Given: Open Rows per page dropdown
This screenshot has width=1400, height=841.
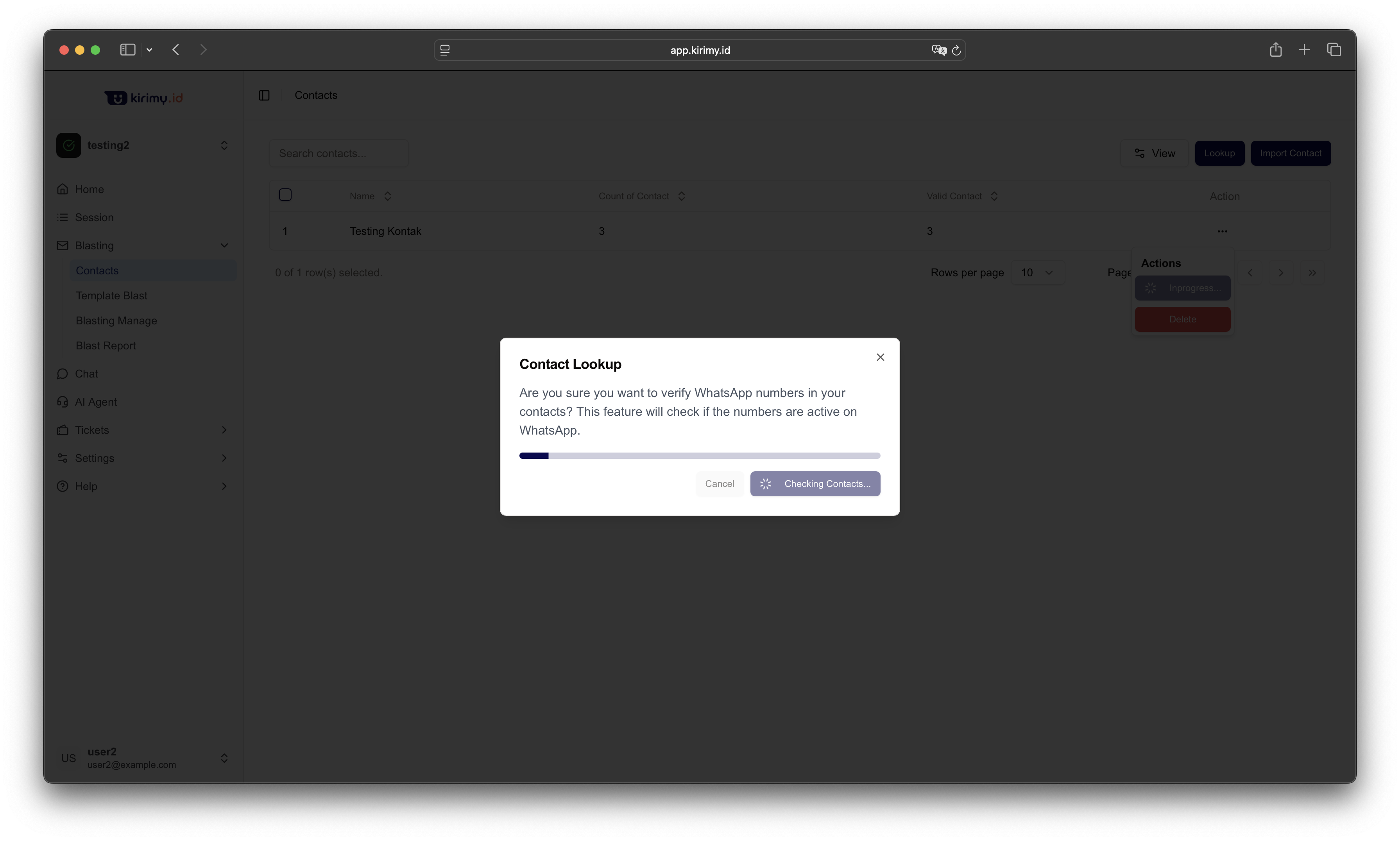Looking at the screenshot, I should (x=1037, y=273).
